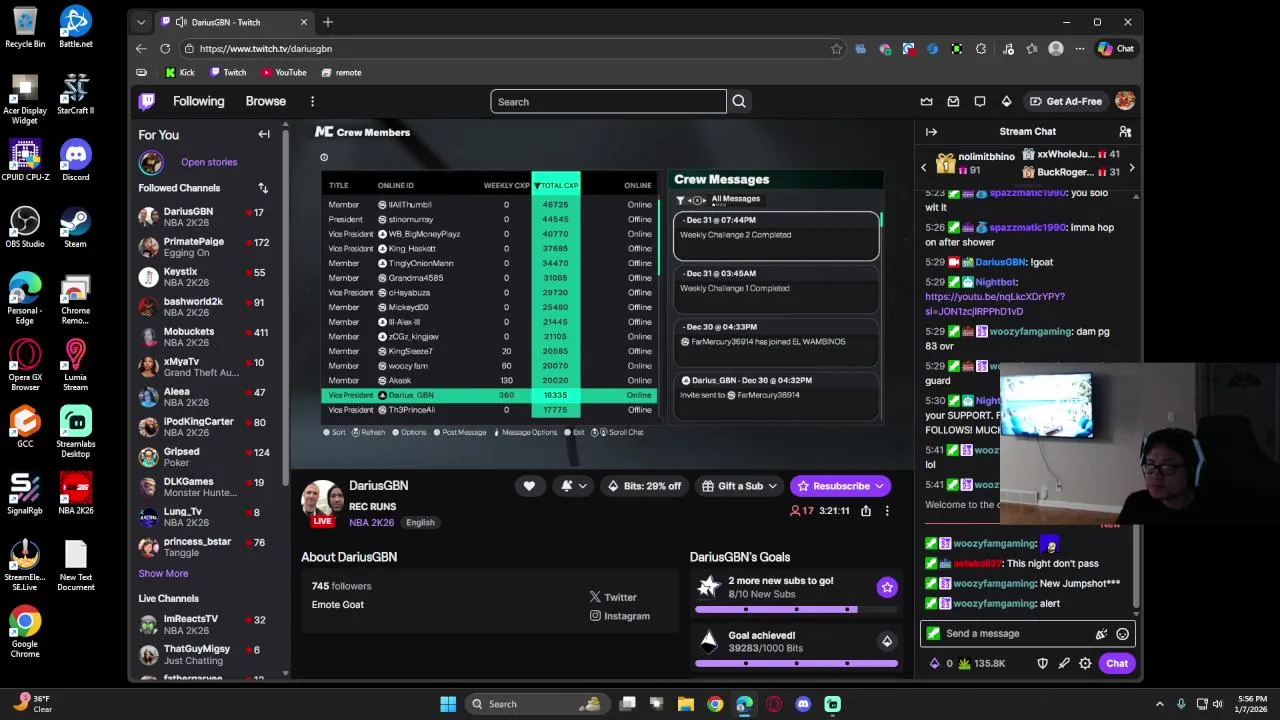
Task: Open tab actions dropdown arrow
Action: click(x=141, y=22)
